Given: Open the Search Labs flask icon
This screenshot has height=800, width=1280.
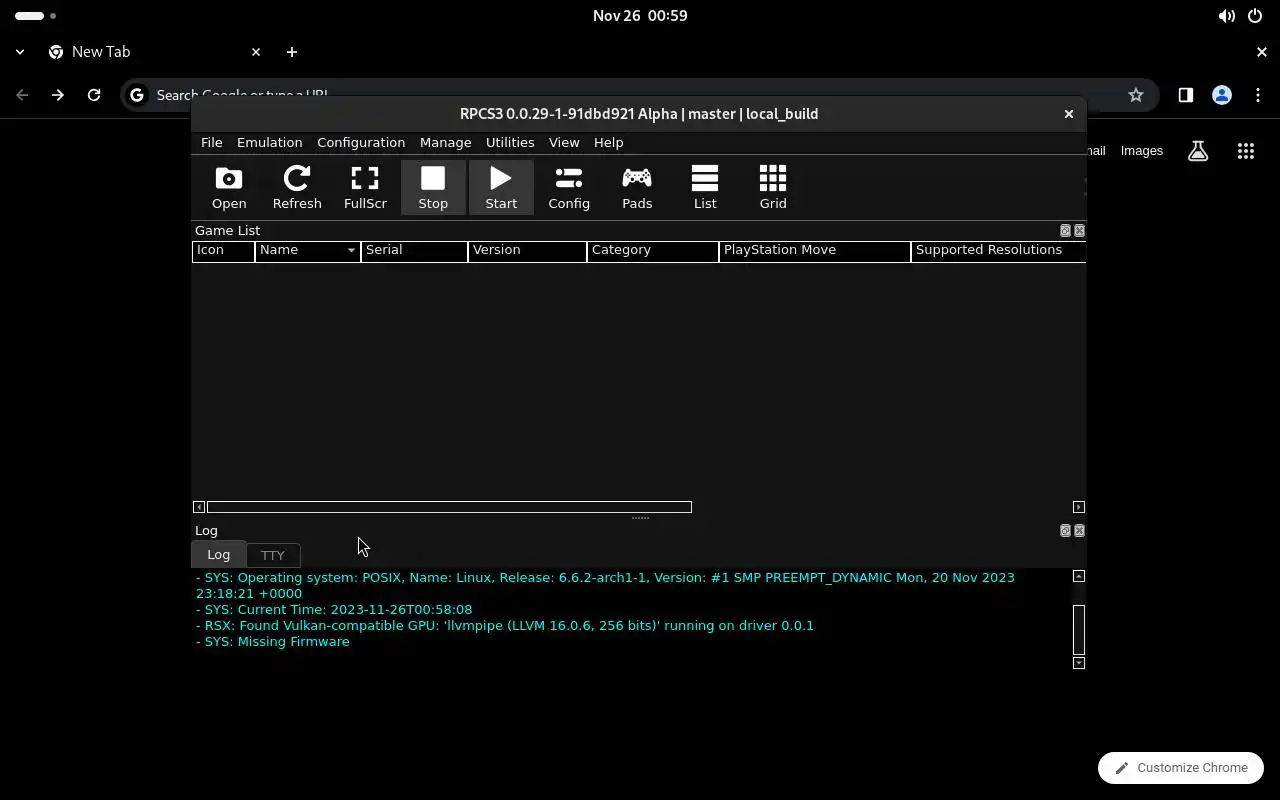Looking at the screenshot, I should (1198, 151).
